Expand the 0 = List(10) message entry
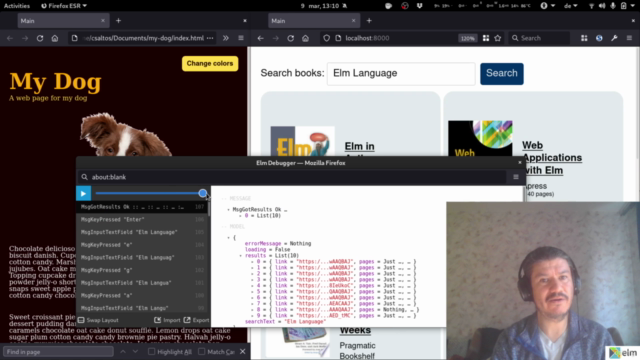Screen dimensions: 640x360 click(240, 216)
